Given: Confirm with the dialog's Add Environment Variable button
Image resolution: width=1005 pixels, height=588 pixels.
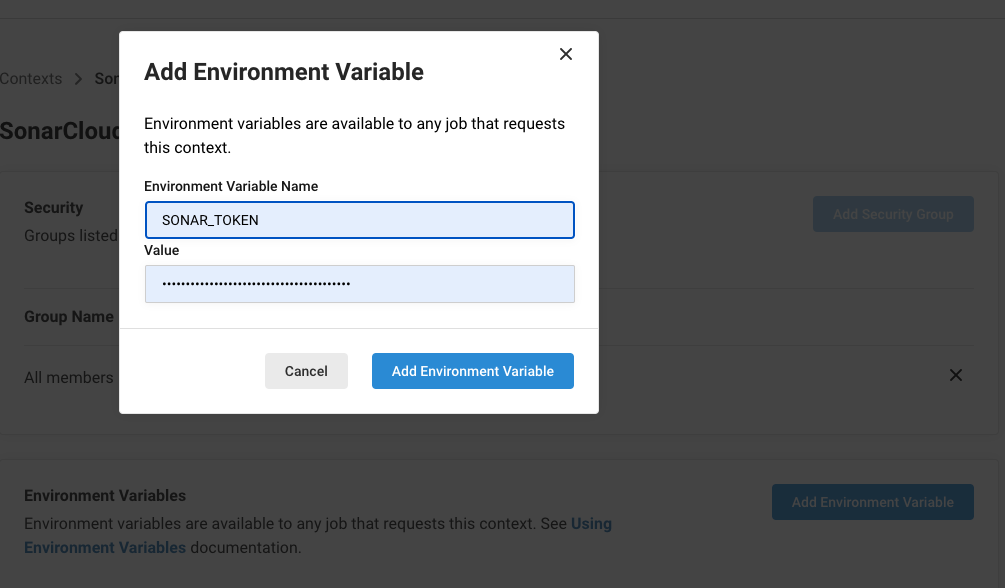Looking at the screenshot, I should [x=472, y=371].
